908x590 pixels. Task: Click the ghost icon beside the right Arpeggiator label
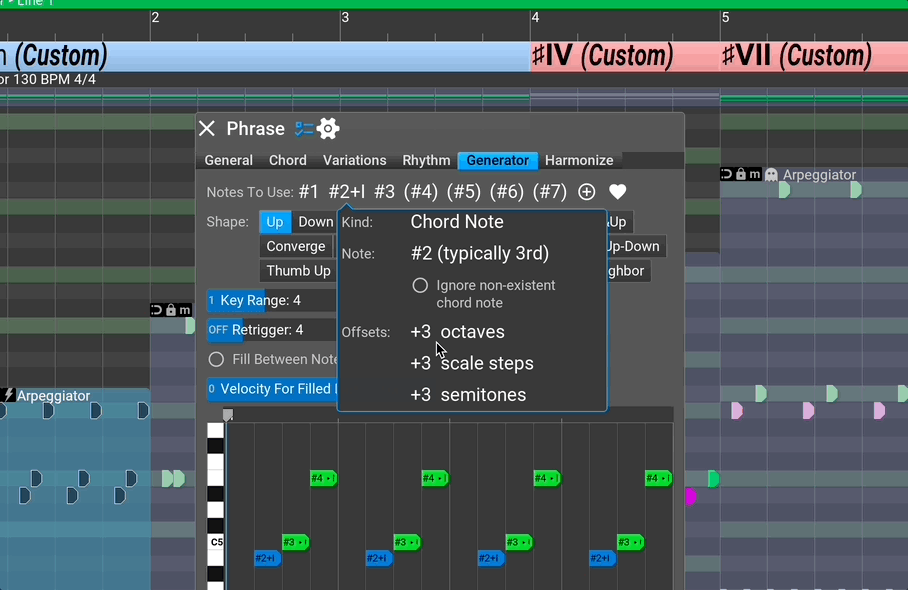point(771,174)
